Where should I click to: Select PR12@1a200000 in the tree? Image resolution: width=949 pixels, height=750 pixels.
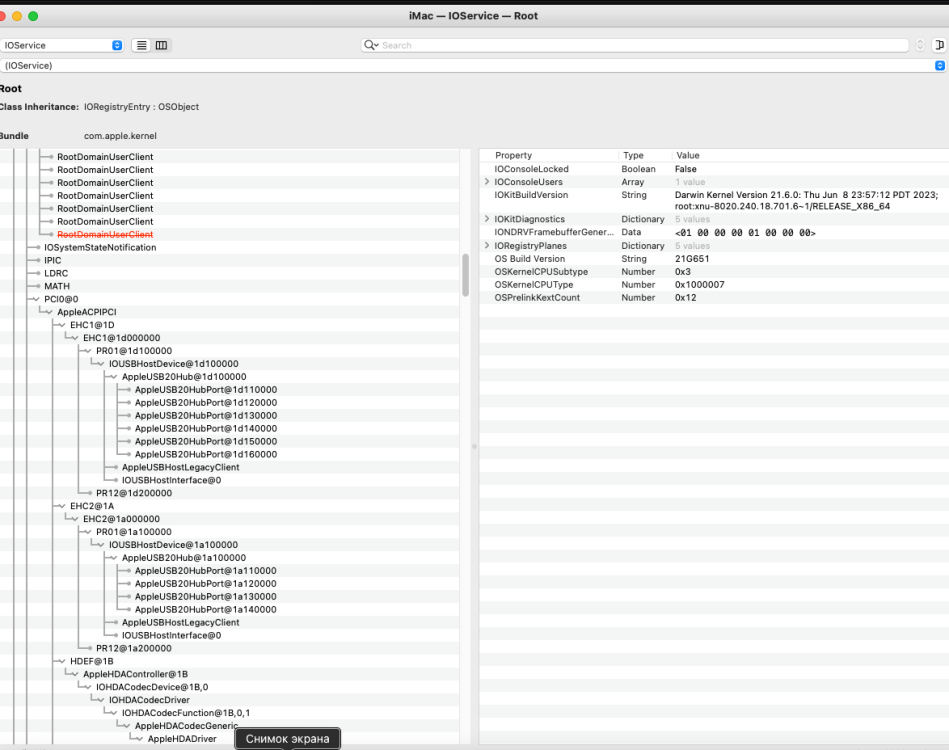134,648
